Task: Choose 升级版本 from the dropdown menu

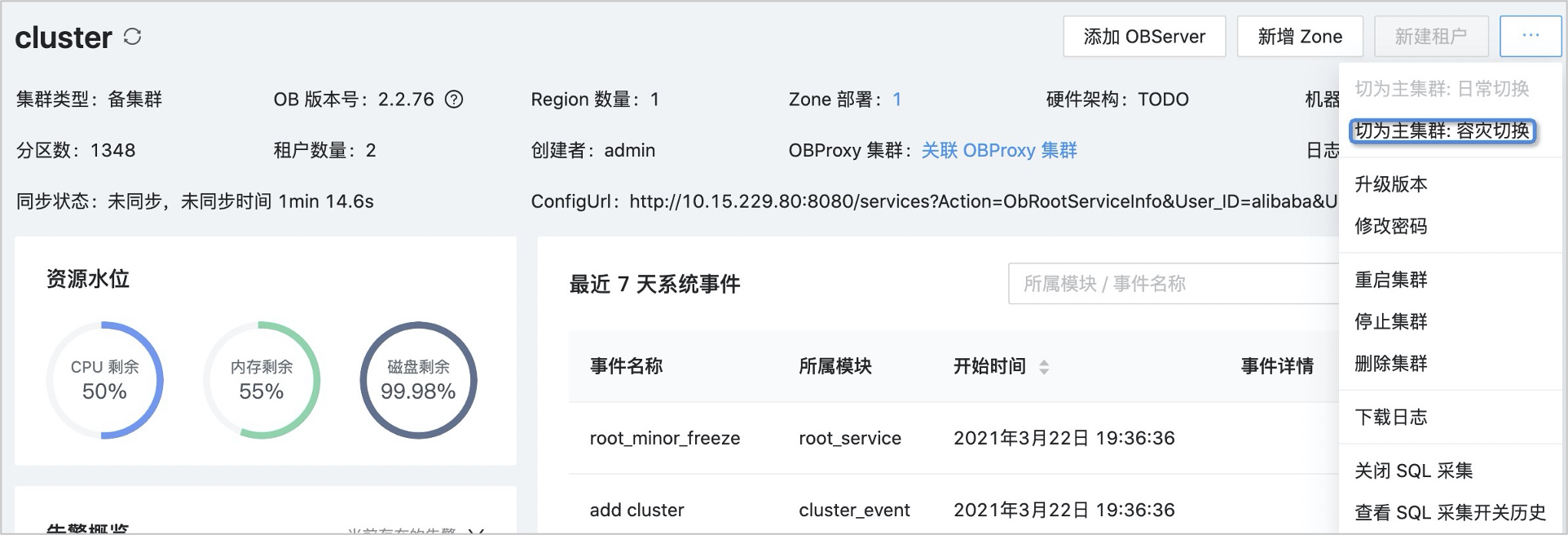Action: (1390, 184)
